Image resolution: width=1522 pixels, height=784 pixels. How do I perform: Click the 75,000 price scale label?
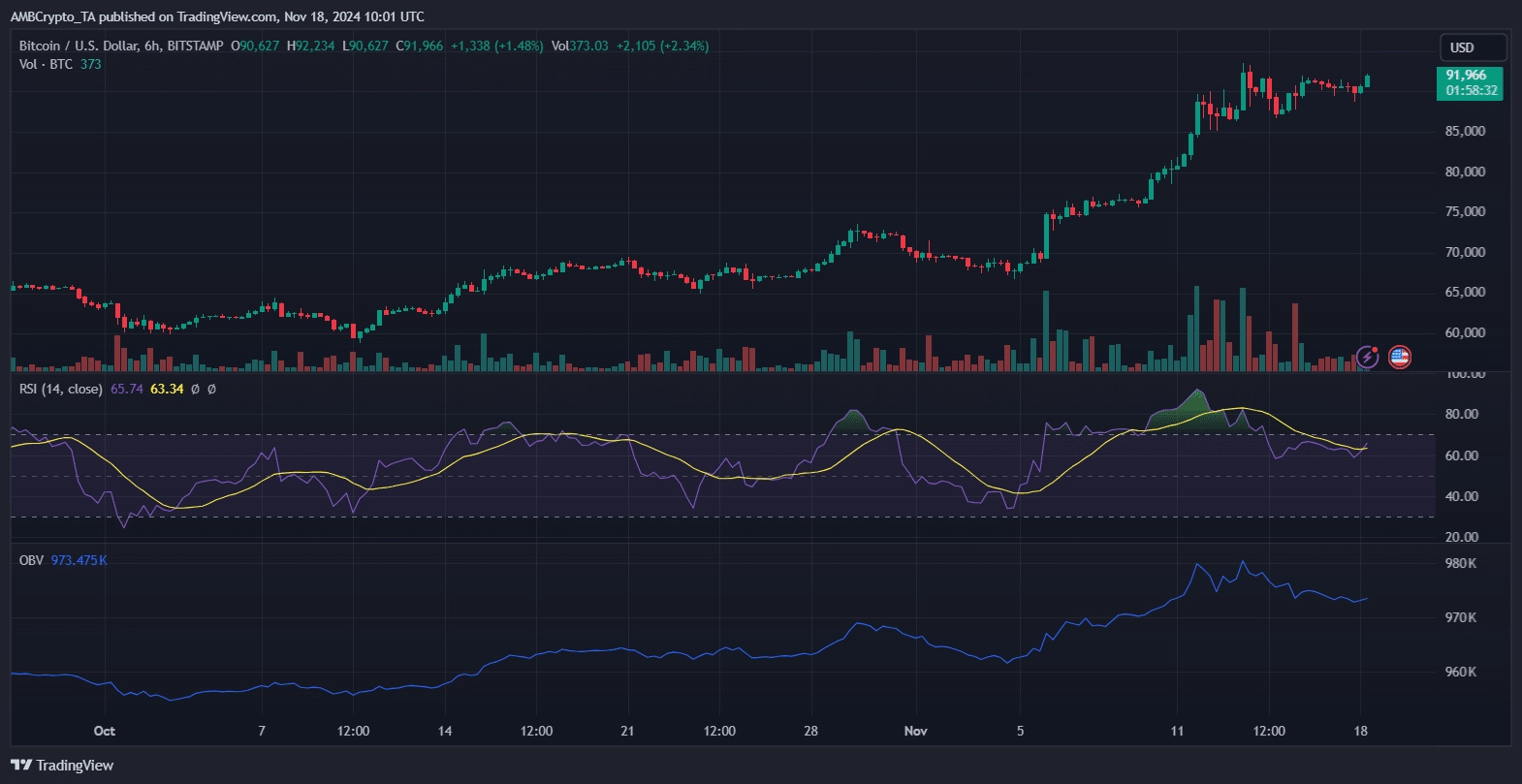1465,211
